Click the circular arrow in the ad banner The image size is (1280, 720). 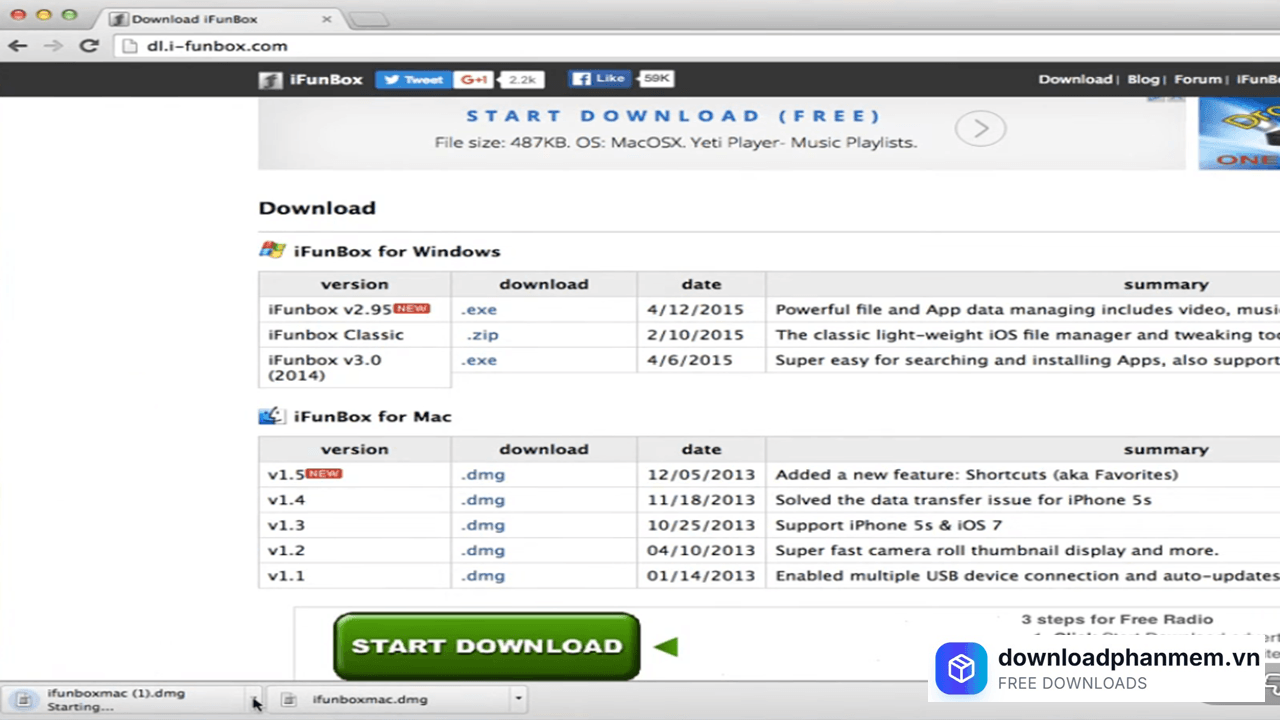coord(980,129)
